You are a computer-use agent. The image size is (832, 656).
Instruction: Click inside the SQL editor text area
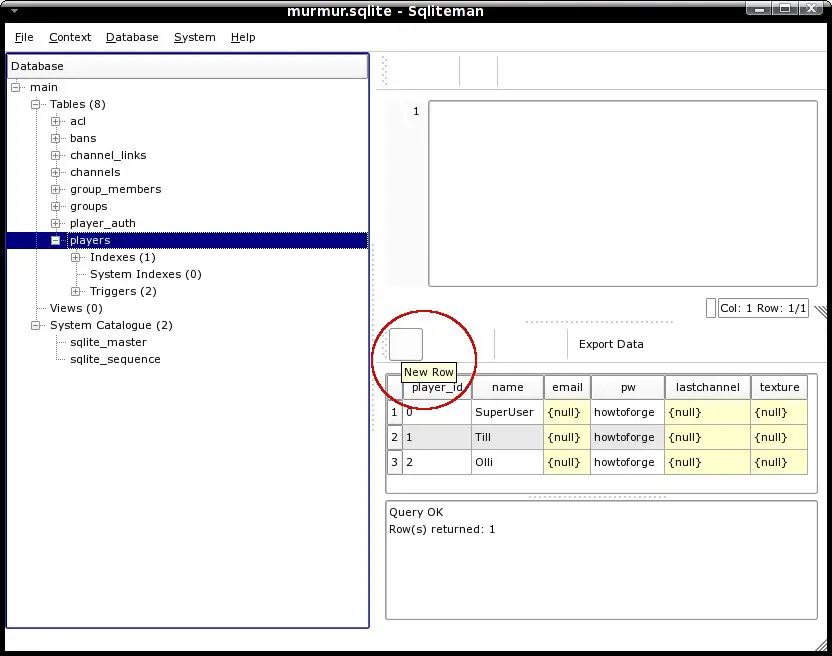(x=623, y=194)
